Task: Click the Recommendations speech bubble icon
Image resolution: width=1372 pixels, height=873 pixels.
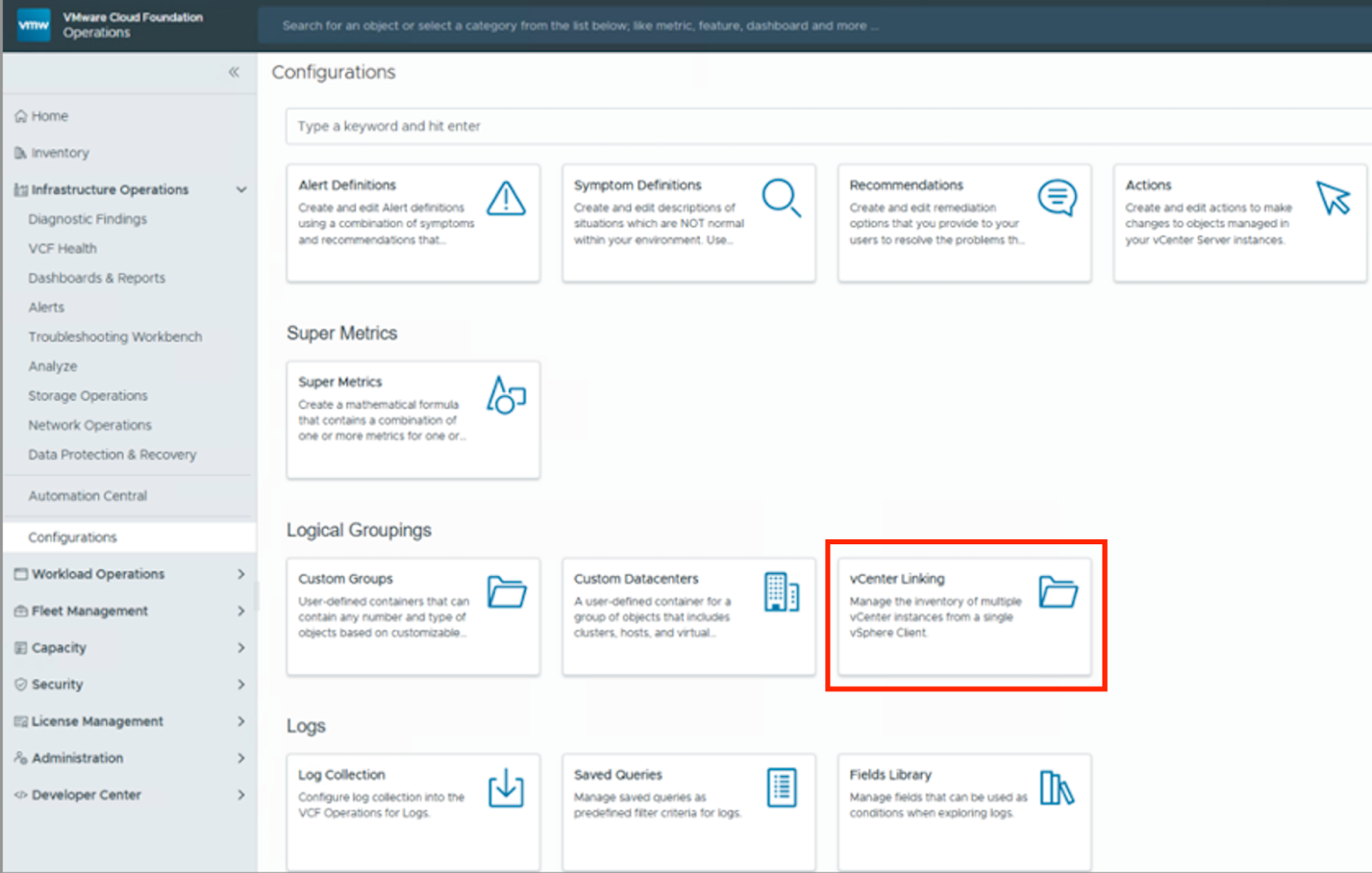Action: click(1058, 198)
